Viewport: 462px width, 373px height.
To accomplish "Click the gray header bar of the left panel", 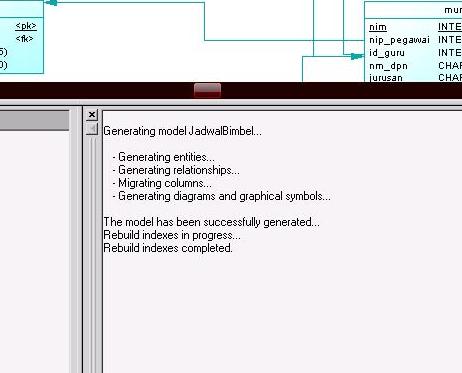I will [35, 120].
